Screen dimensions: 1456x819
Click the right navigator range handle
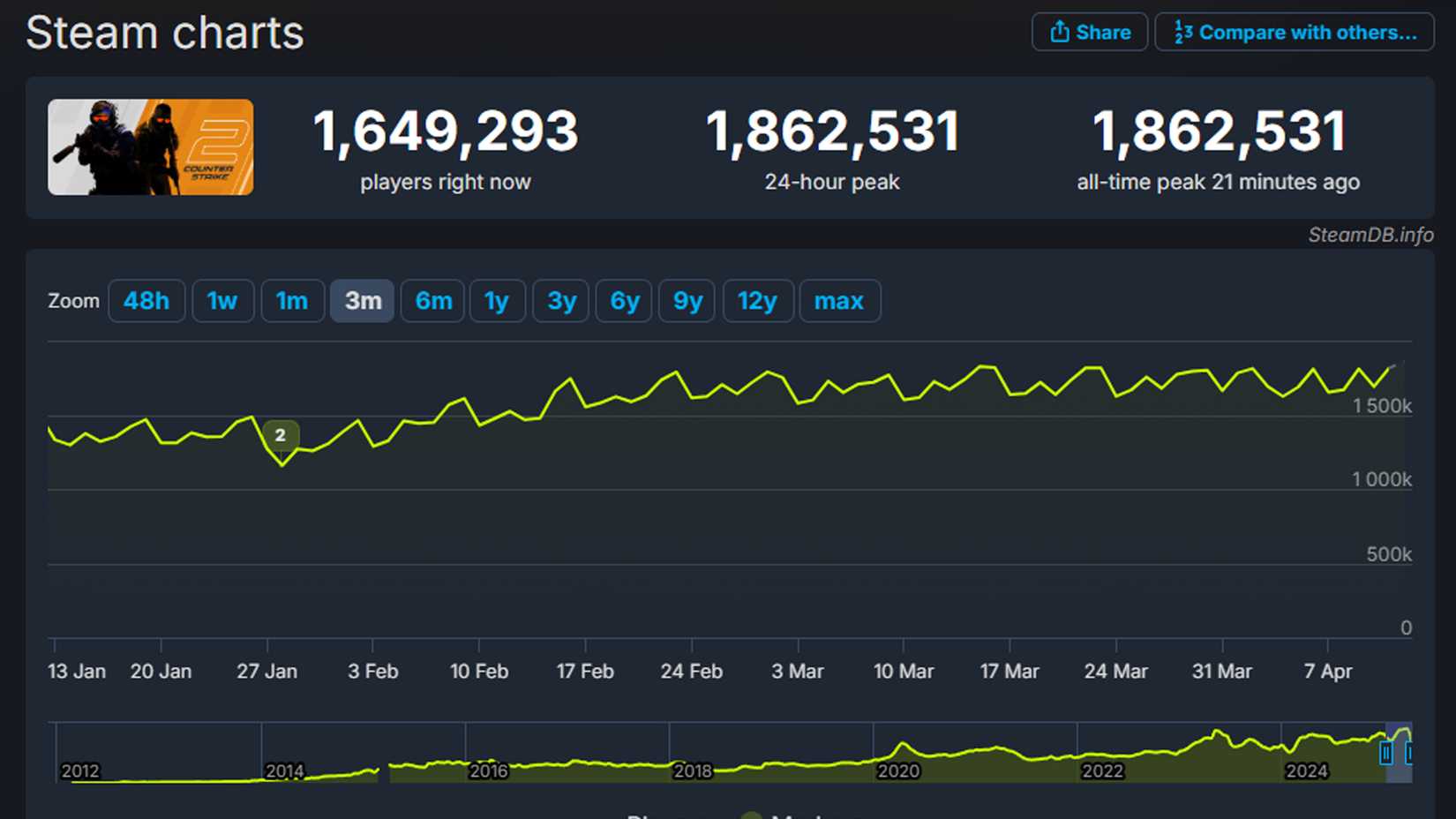tap(1409, 755)
